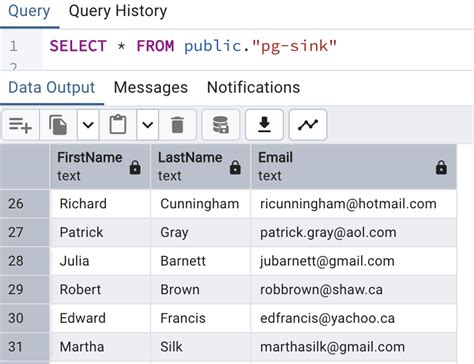Open the Notifications tab
Screen dimensions: 474x364
pos(253,88)
